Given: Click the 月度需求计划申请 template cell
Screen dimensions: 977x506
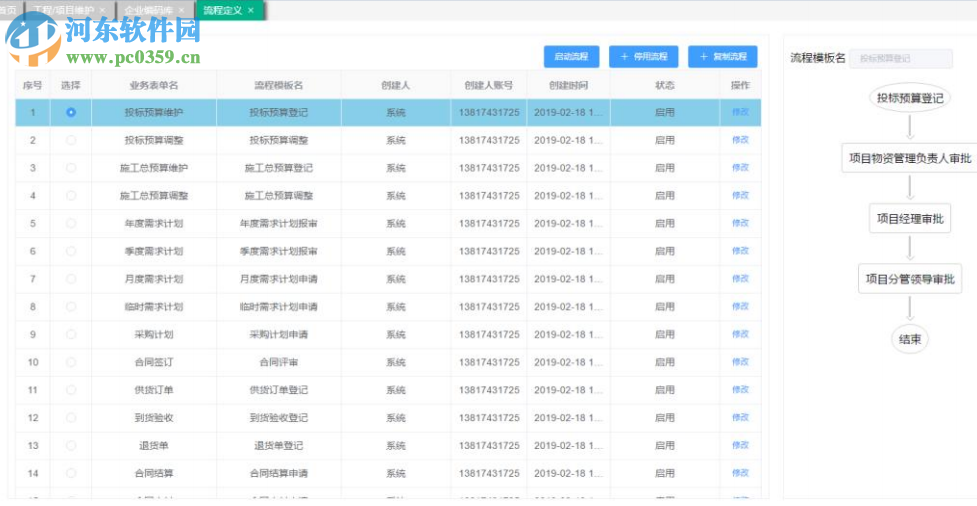Looking at the screenshot, I should [279, 279].
